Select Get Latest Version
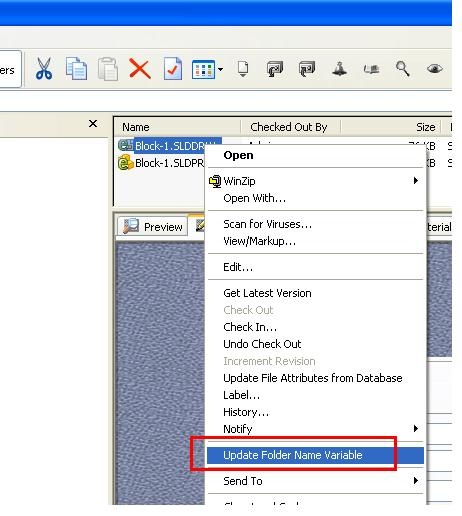462x516 pixels. (x=315, y=293)
